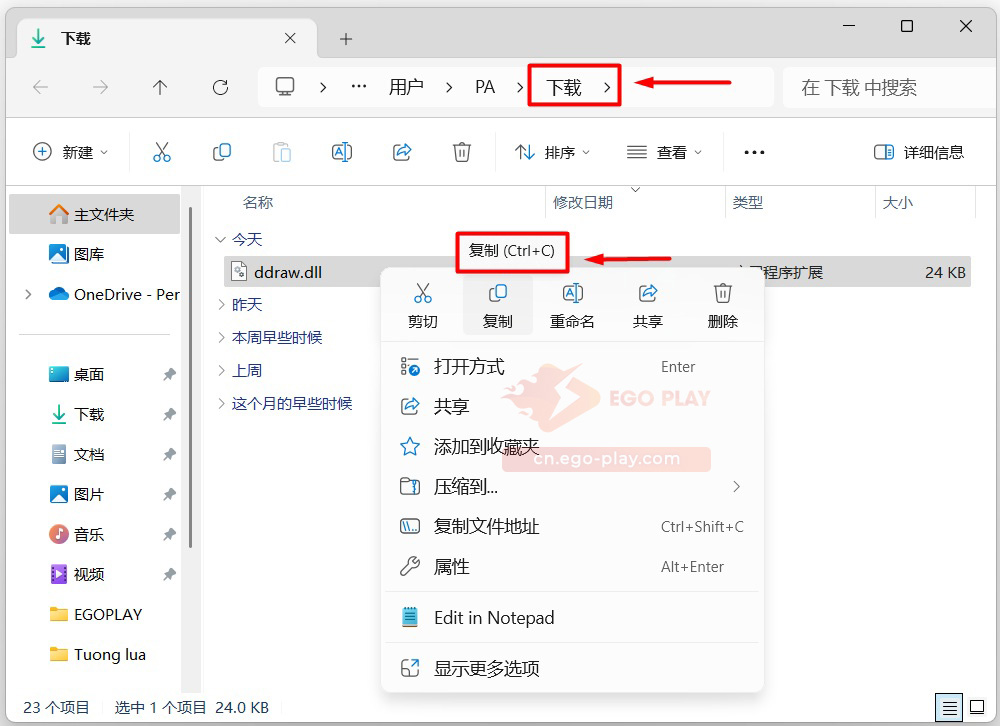Open the EGOPLAY folder in sidebar

[x=94, y=614]
